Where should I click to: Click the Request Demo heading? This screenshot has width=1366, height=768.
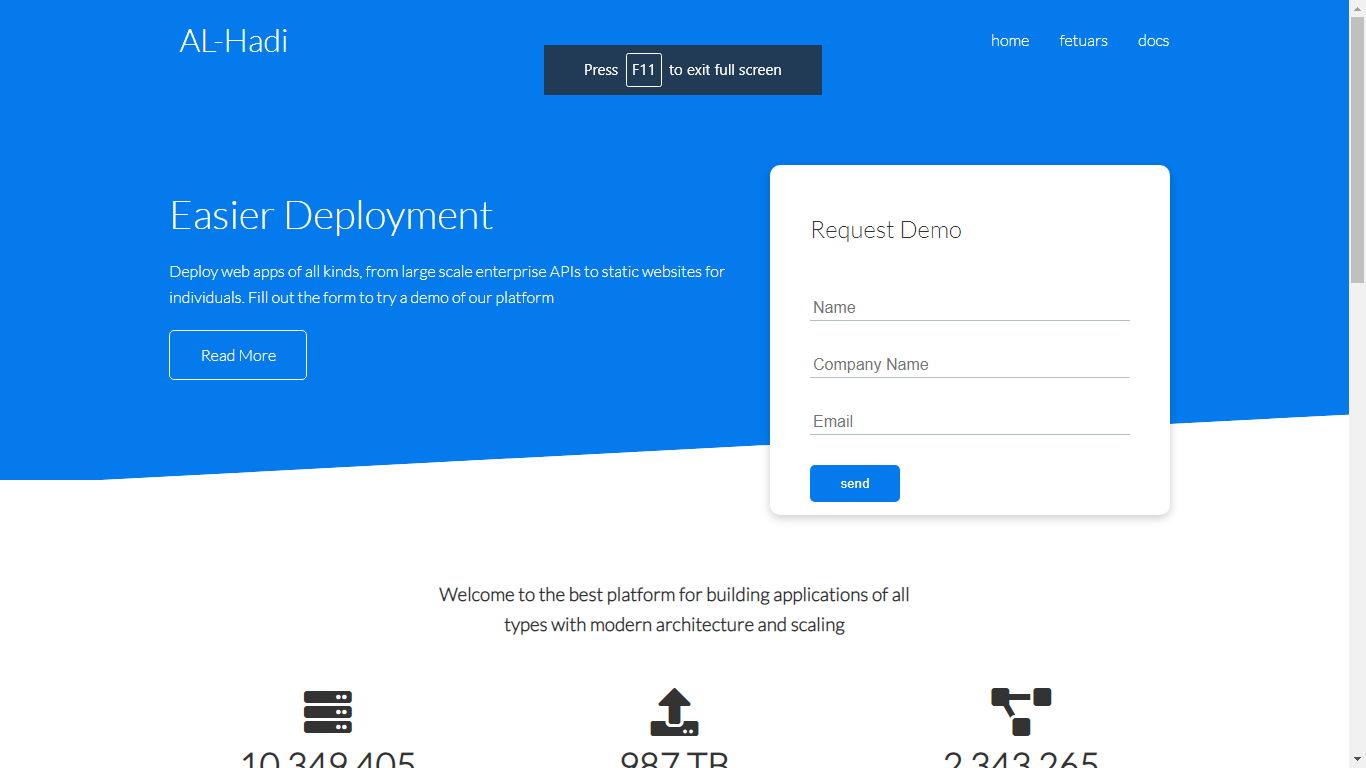(886, 229)
